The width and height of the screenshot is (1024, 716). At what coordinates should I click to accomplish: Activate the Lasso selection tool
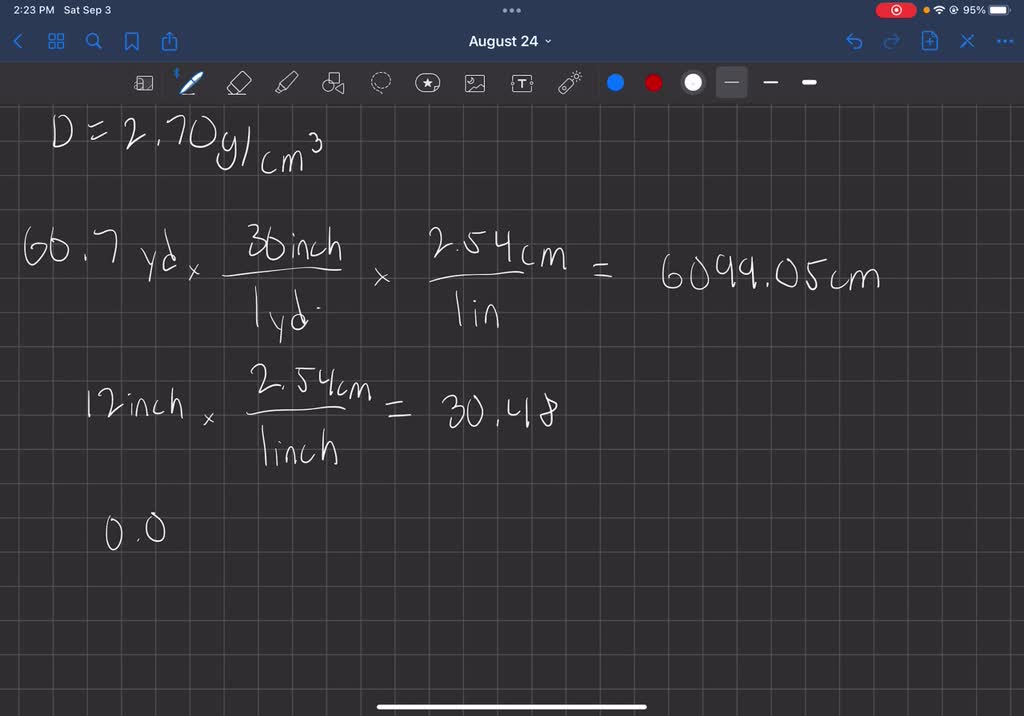tap(381, 83)
